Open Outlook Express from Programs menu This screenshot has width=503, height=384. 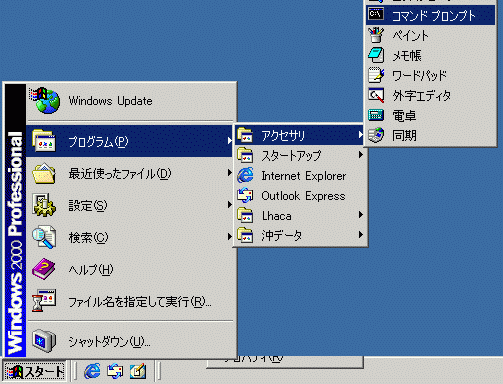[300, 196]
